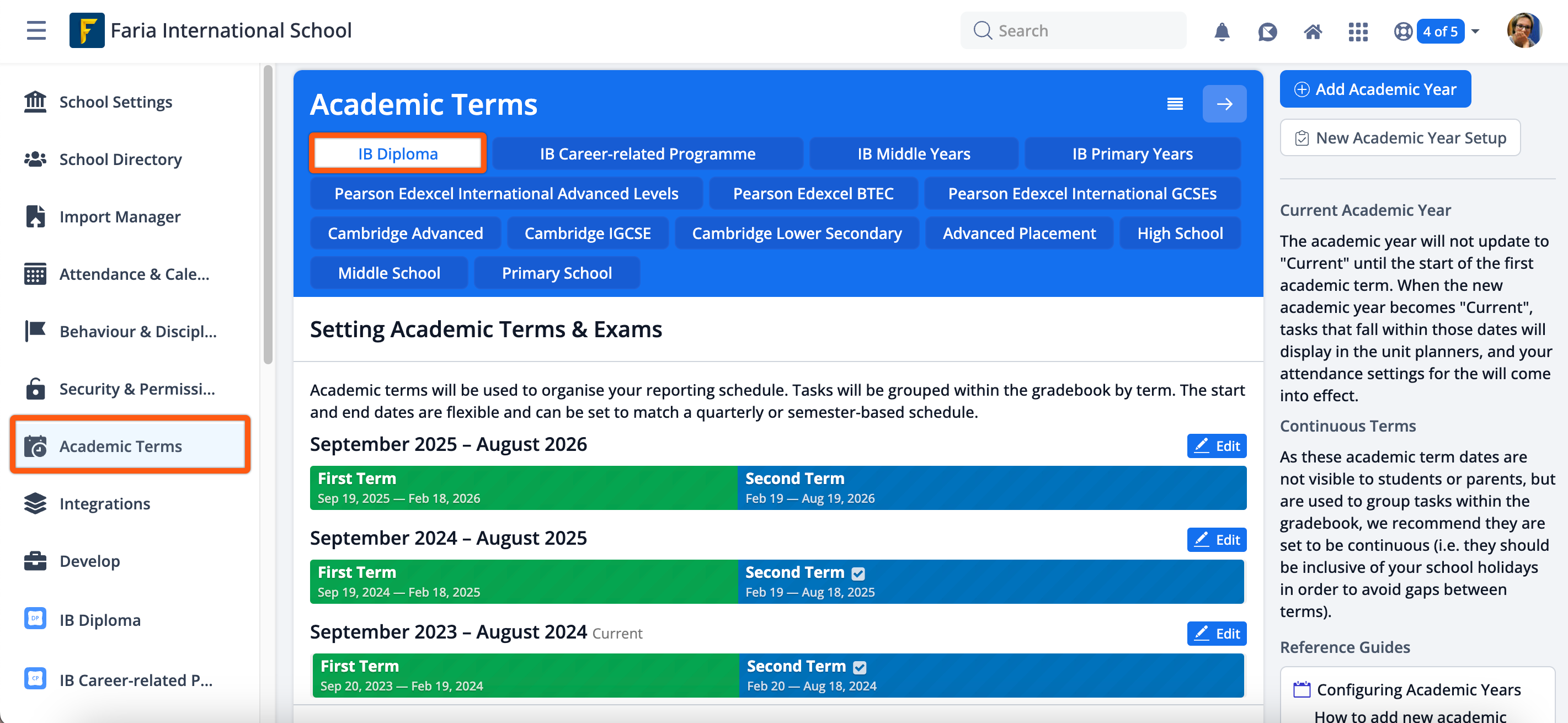Click the IB Career-related CP sidebar icon
Viewport: 1568px width, 723px height.
point(35,678)
